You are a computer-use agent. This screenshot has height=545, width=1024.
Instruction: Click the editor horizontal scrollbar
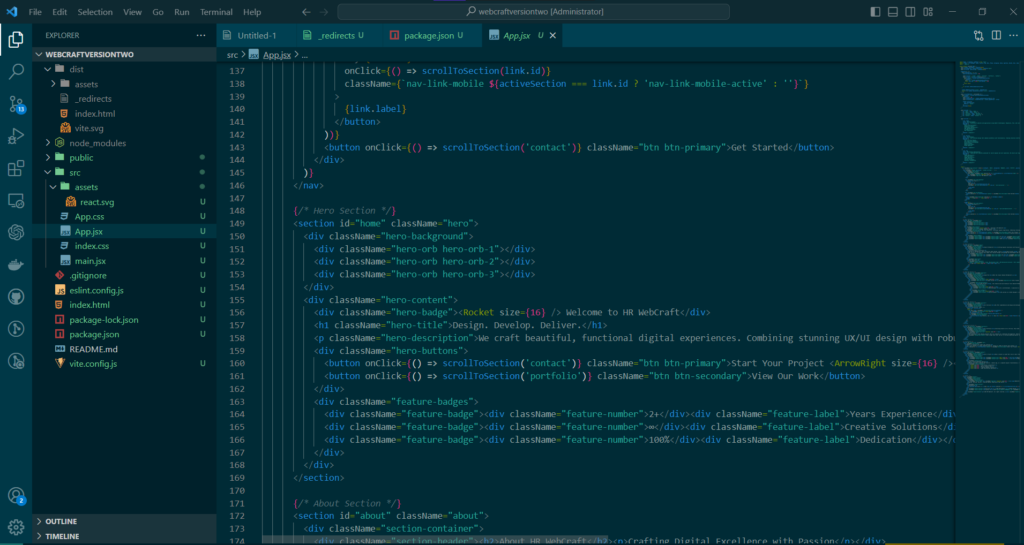pos(435,540)
